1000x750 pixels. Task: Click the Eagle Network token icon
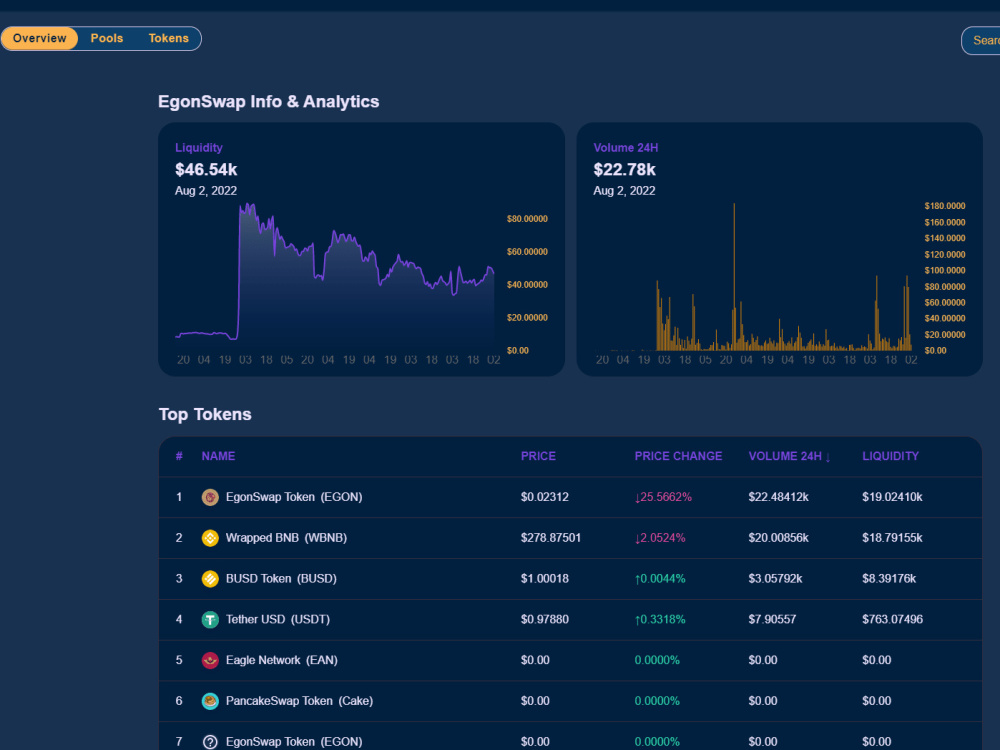[x=210, y=661]
